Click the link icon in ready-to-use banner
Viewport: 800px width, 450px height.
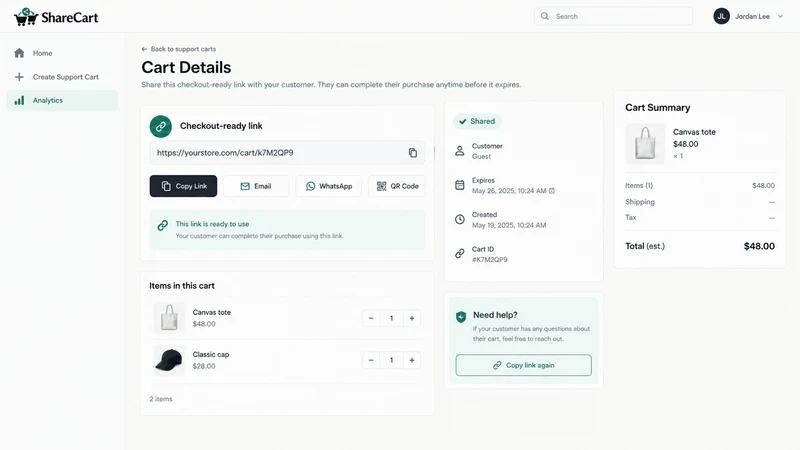click(163, 225)
